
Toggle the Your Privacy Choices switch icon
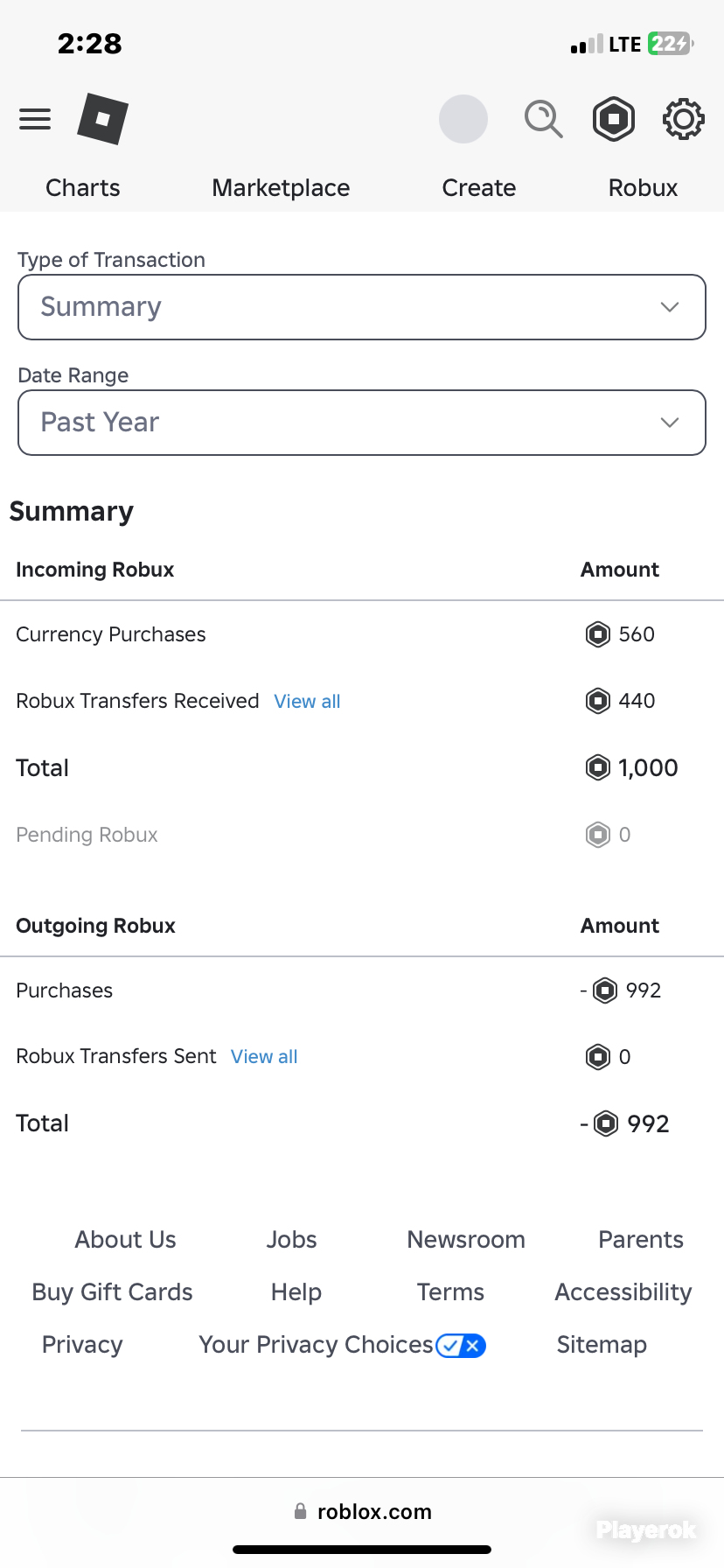tap(461, 1345)
